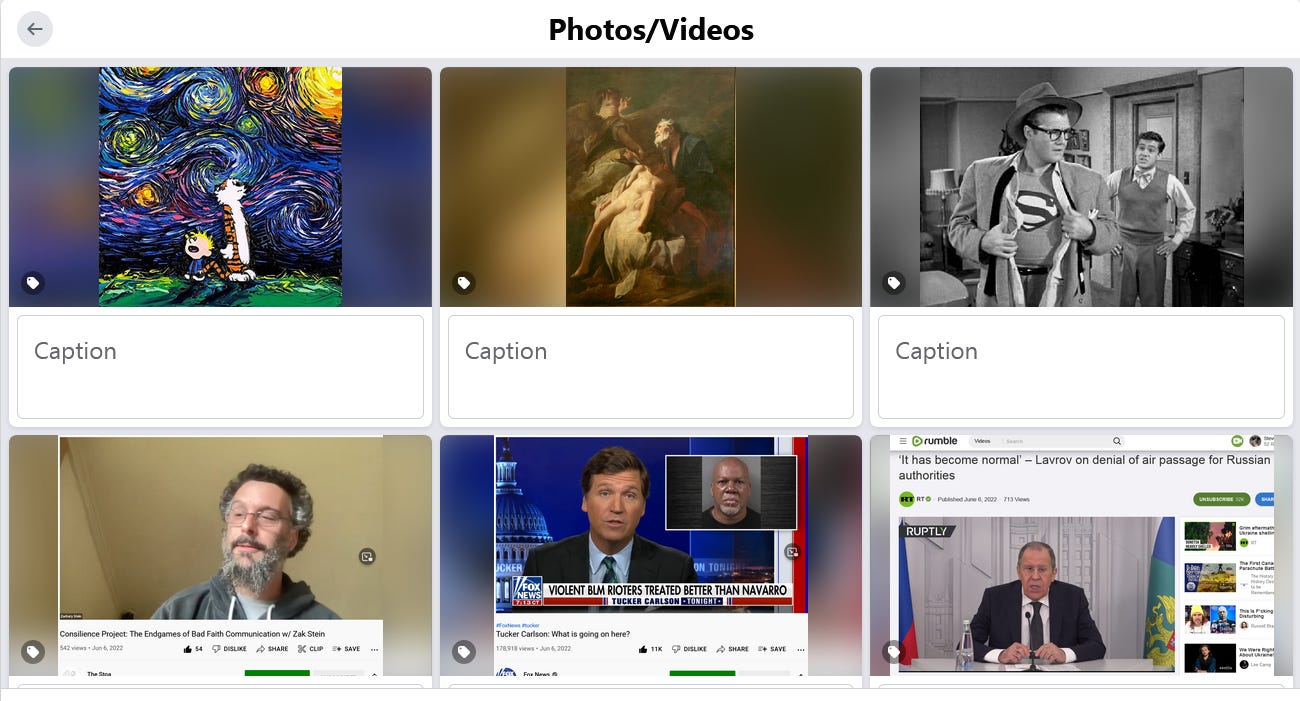This screenshot has height=701, width=1300.
Task: Add caption under the Superman photo
Action: click(x=1081, y=367)
